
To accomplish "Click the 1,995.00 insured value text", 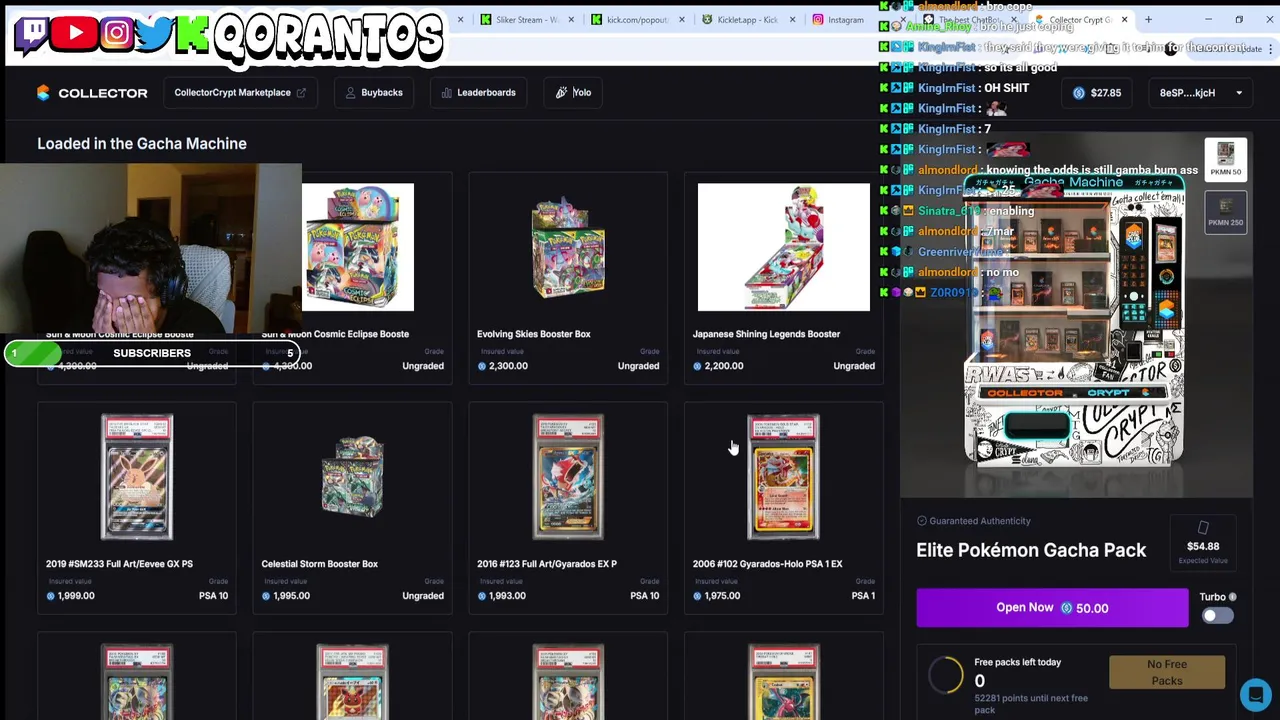I will [292, 596].
